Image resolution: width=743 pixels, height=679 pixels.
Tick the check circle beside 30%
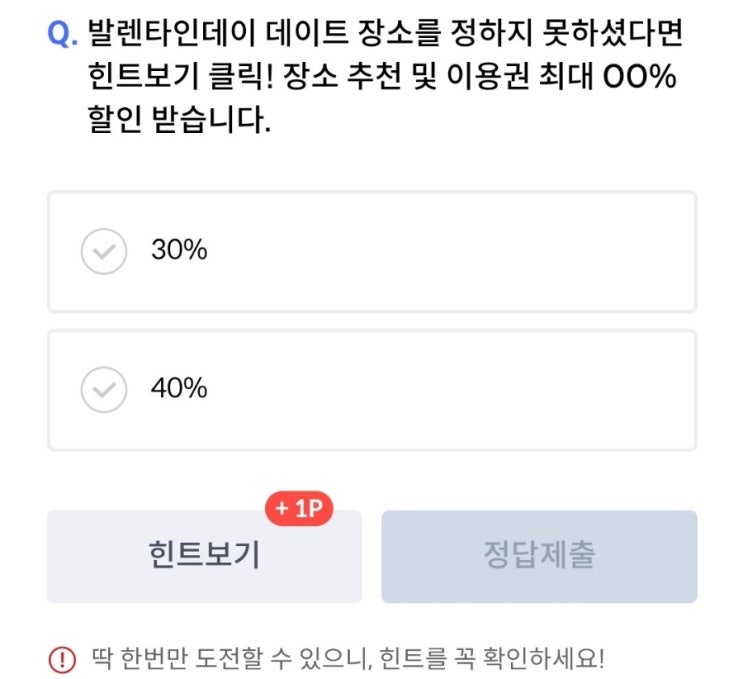103,251
